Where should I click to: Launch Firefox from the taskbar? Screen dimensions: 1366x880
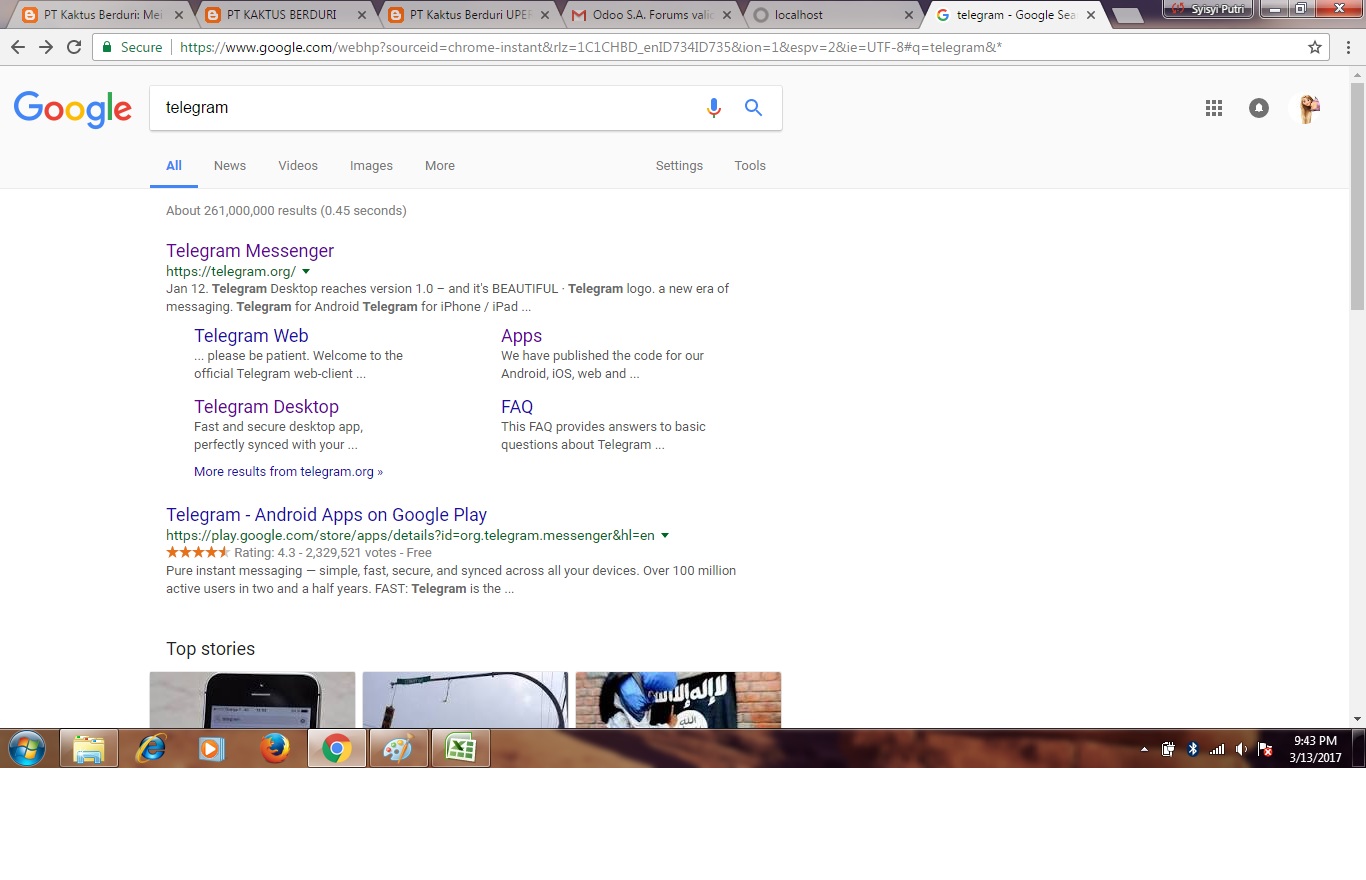pos(274,748)
